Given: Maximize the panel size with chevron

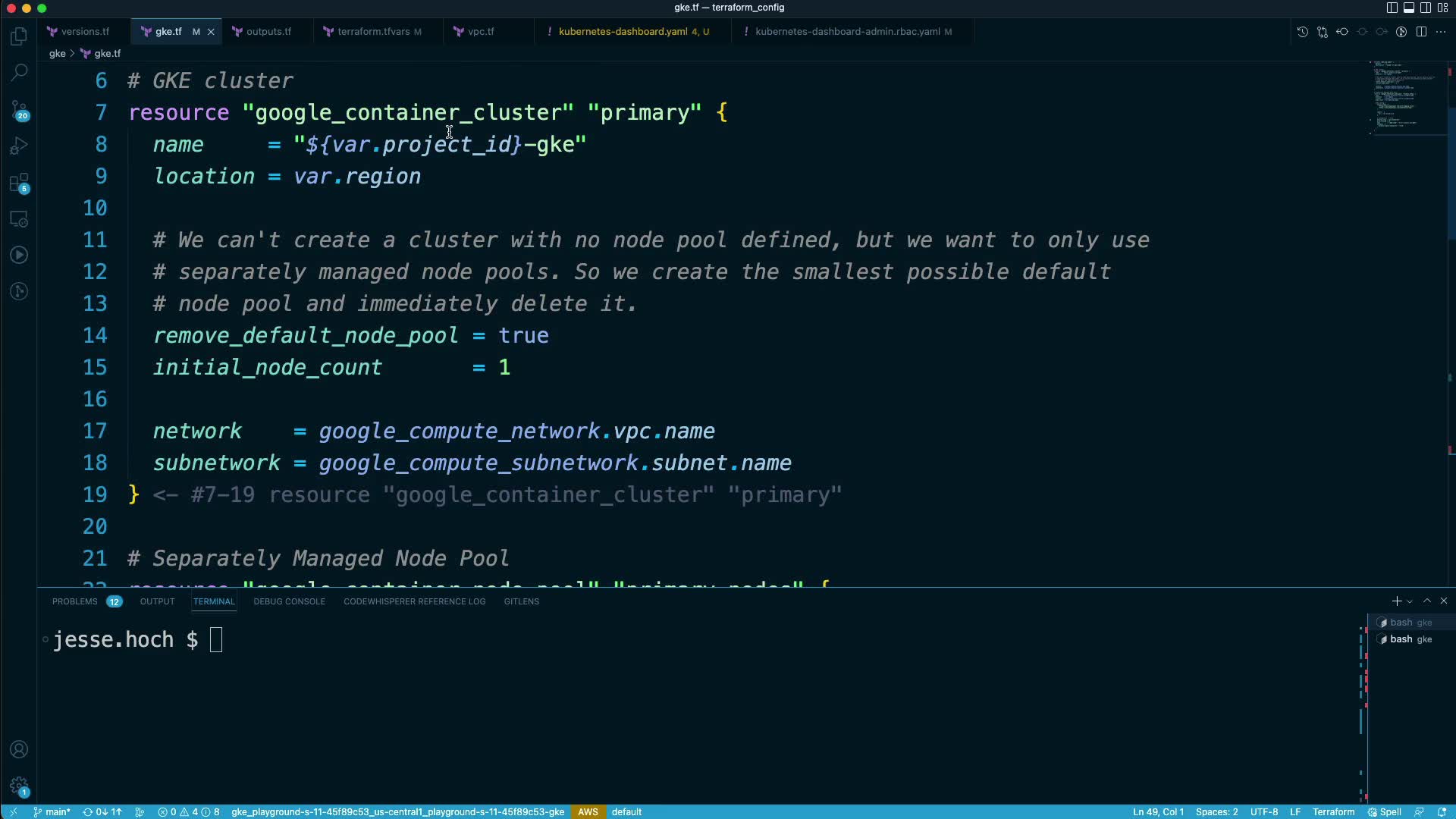Looking at the screenshot, I should [1427, 601].
